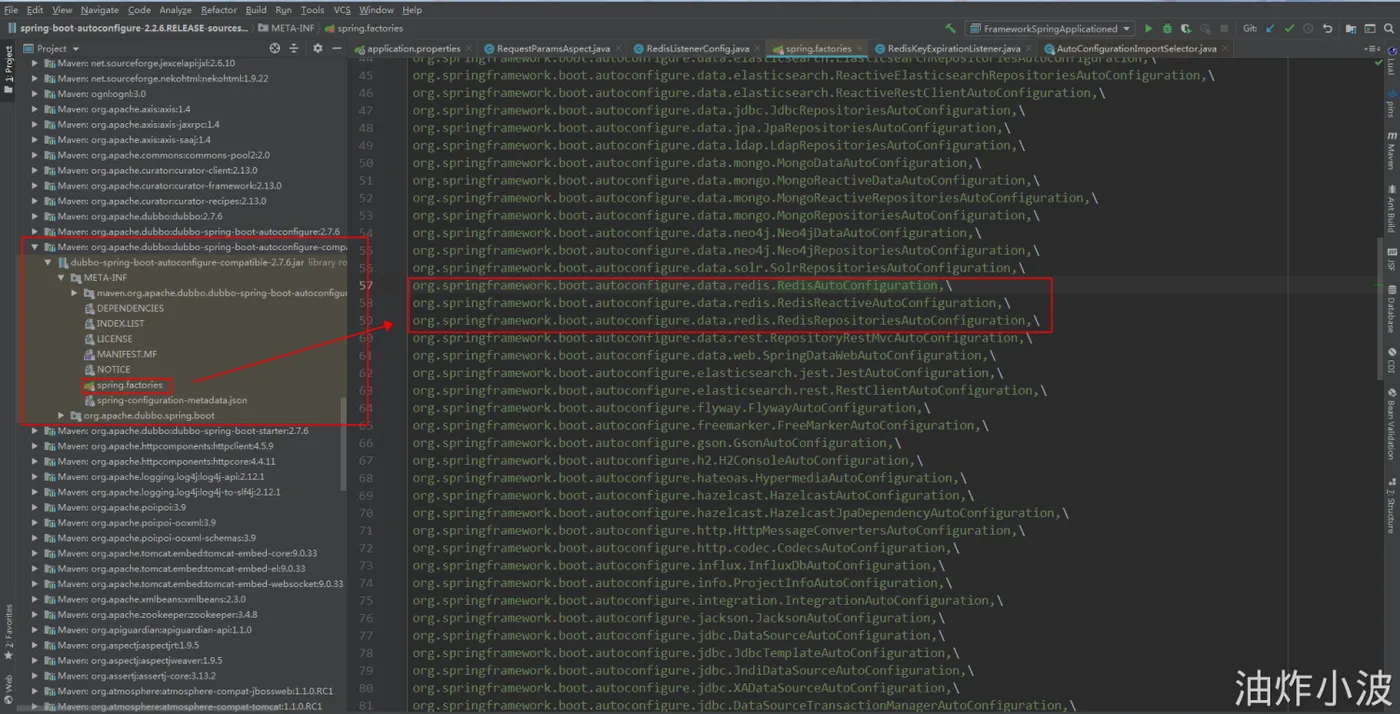Image resolution: width=1400 pixels, height=714 pixels.
Task: Select the DEPENDENCIES file in tree
Action: pyautogui.click(x=130, y=308)
